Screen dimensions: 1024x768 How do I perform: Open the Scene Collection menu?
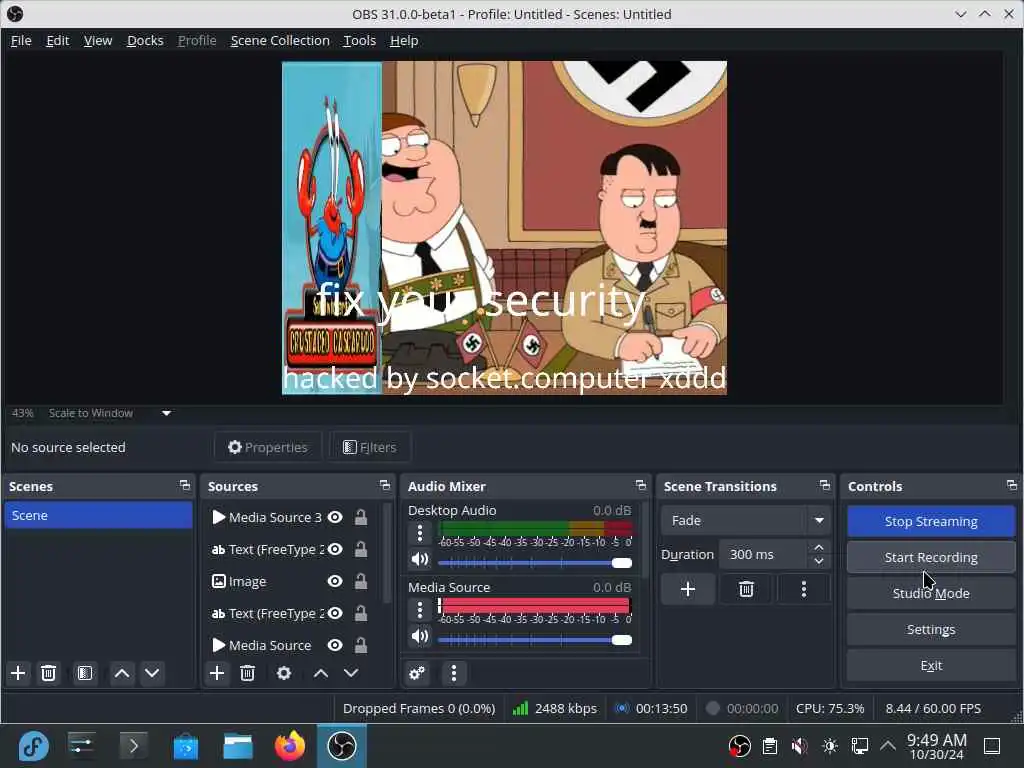tap(280, 40)
